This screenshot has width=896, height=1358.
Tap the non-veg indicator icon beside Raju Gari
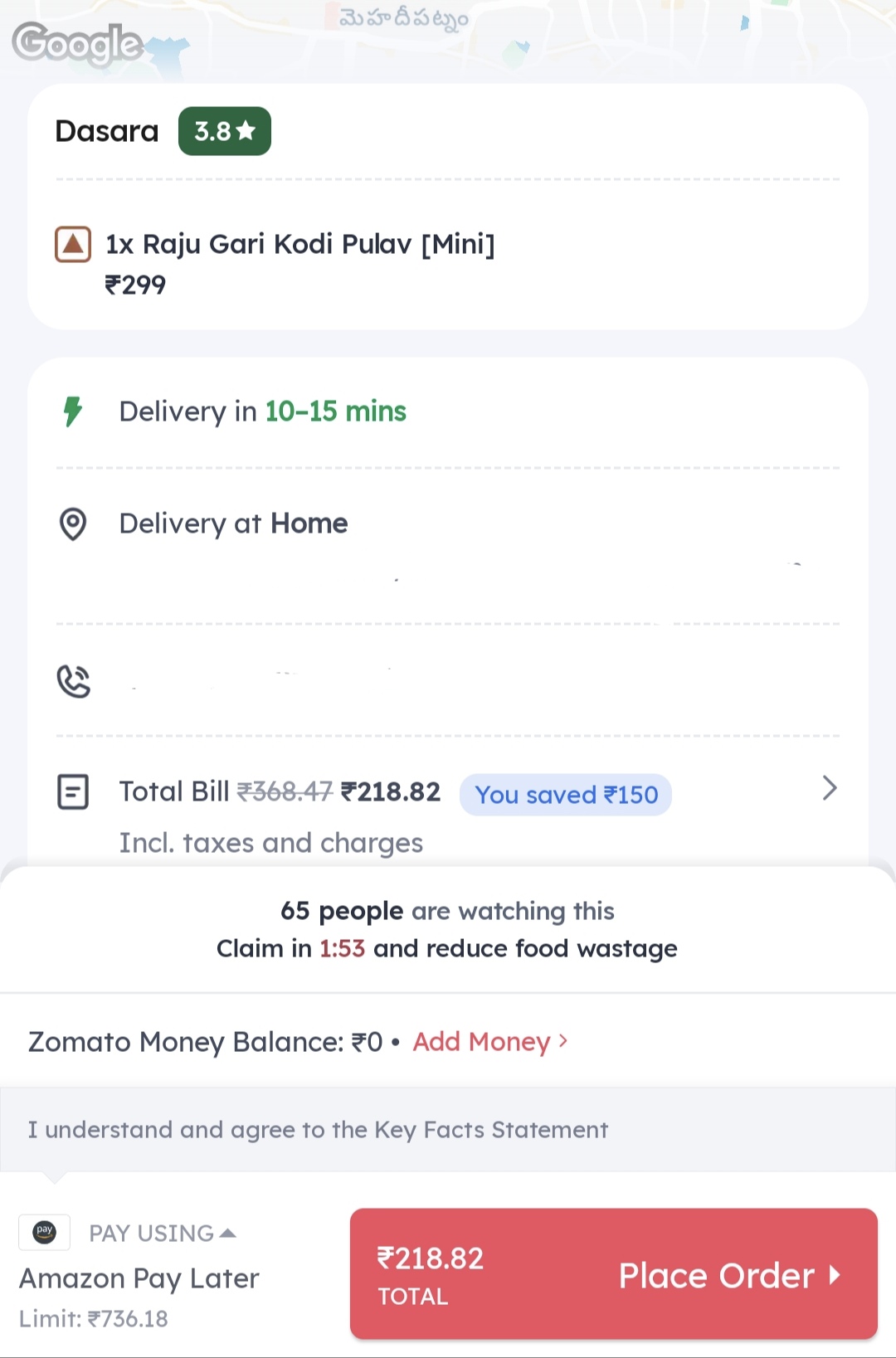(73, 245)
